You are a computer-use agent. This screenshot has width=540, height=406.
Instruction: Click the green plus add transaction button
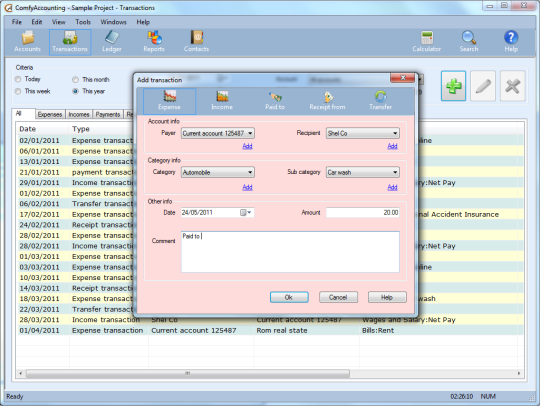[454, 86]
